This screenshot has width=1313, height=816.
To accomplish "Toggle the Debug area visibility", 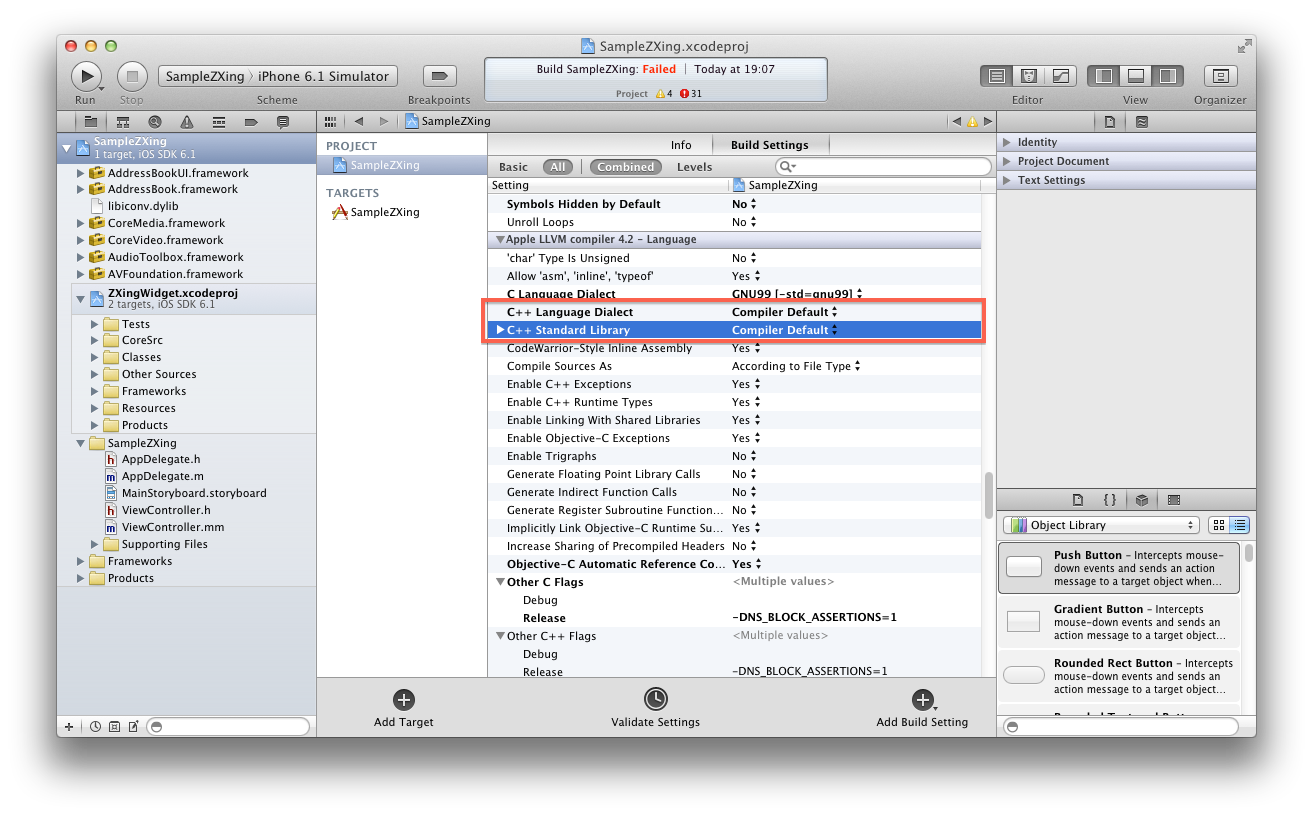I will click(1136, 76).
